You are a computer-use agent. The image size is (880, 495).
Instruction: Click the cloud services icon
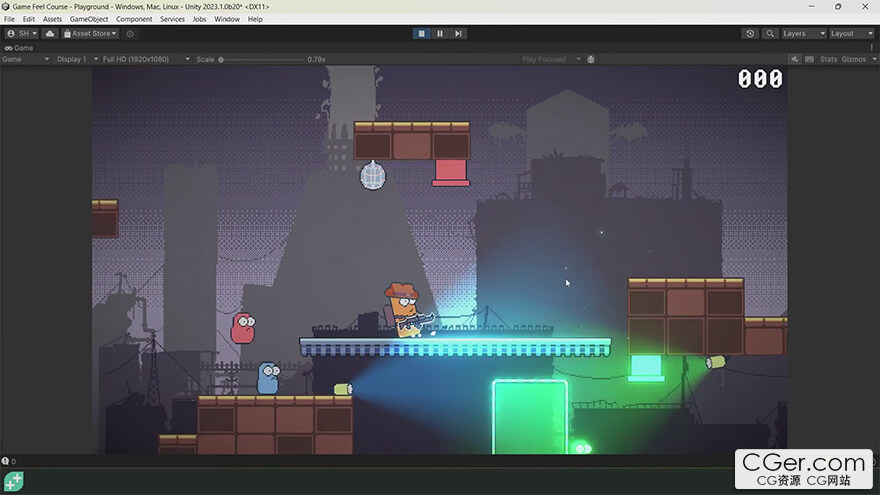[50, 33]
